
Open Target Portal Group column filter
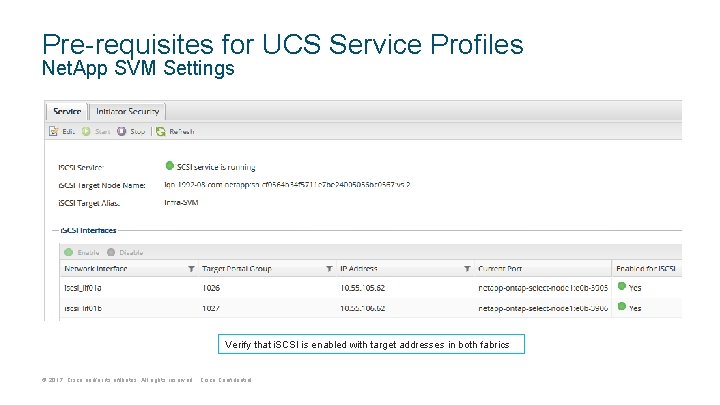click(x=329, y=269)
